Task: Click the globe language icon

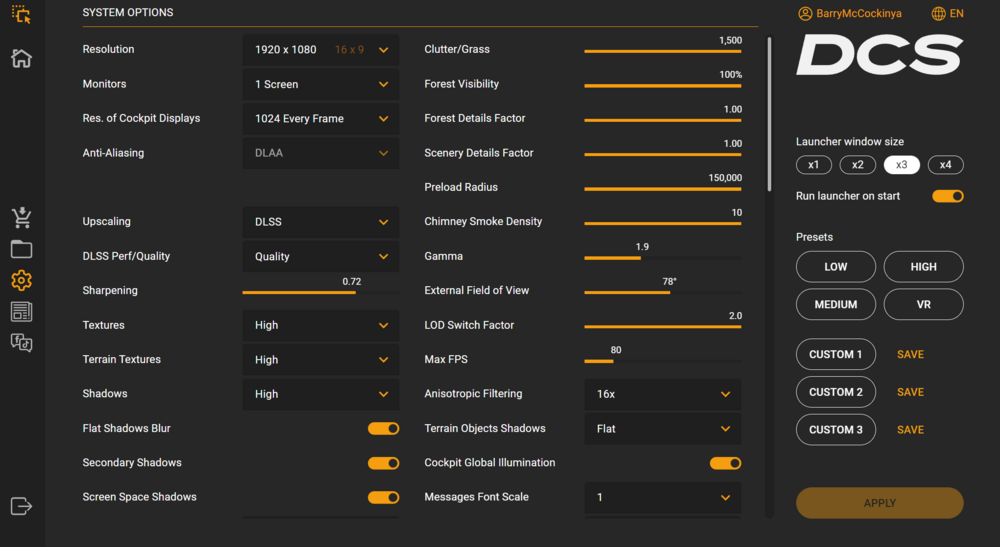Action: point(938,14)
